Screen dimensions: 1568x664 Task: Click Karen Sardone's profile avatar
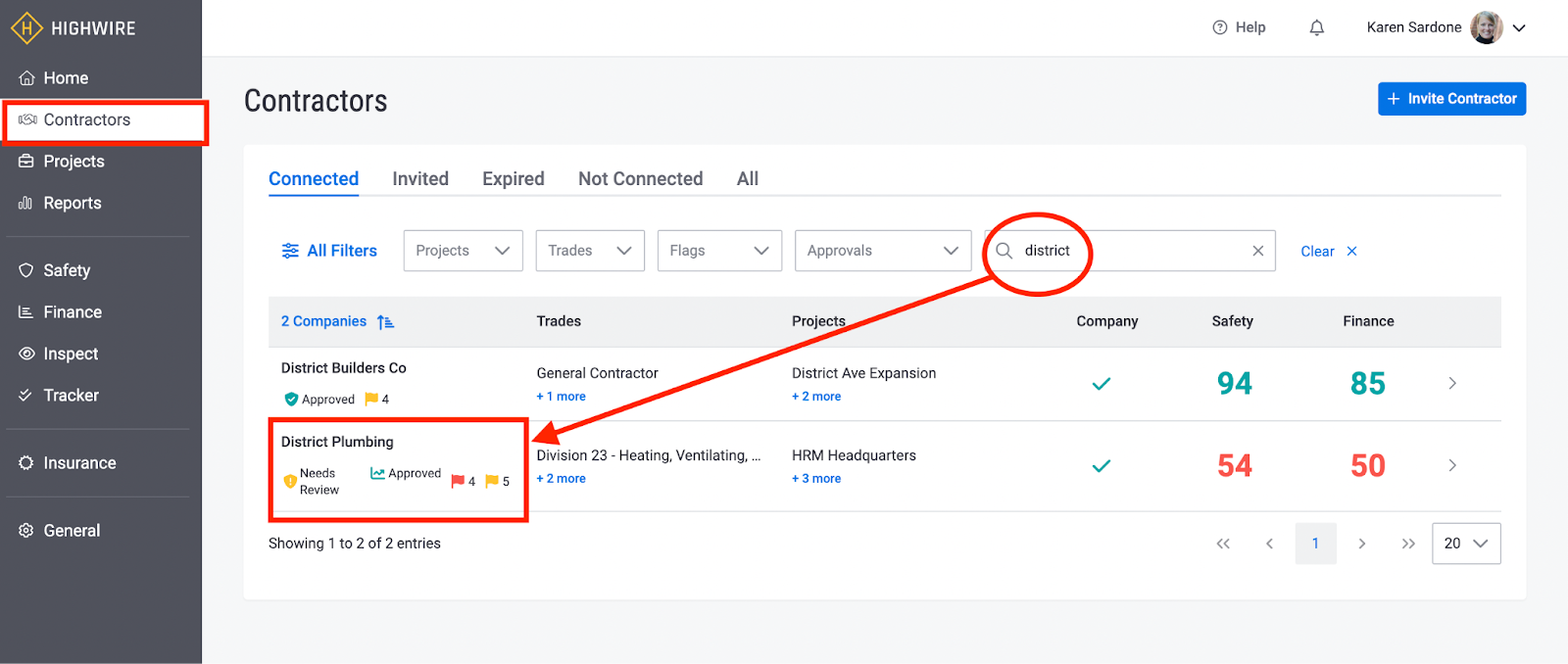click(1487, 27)
